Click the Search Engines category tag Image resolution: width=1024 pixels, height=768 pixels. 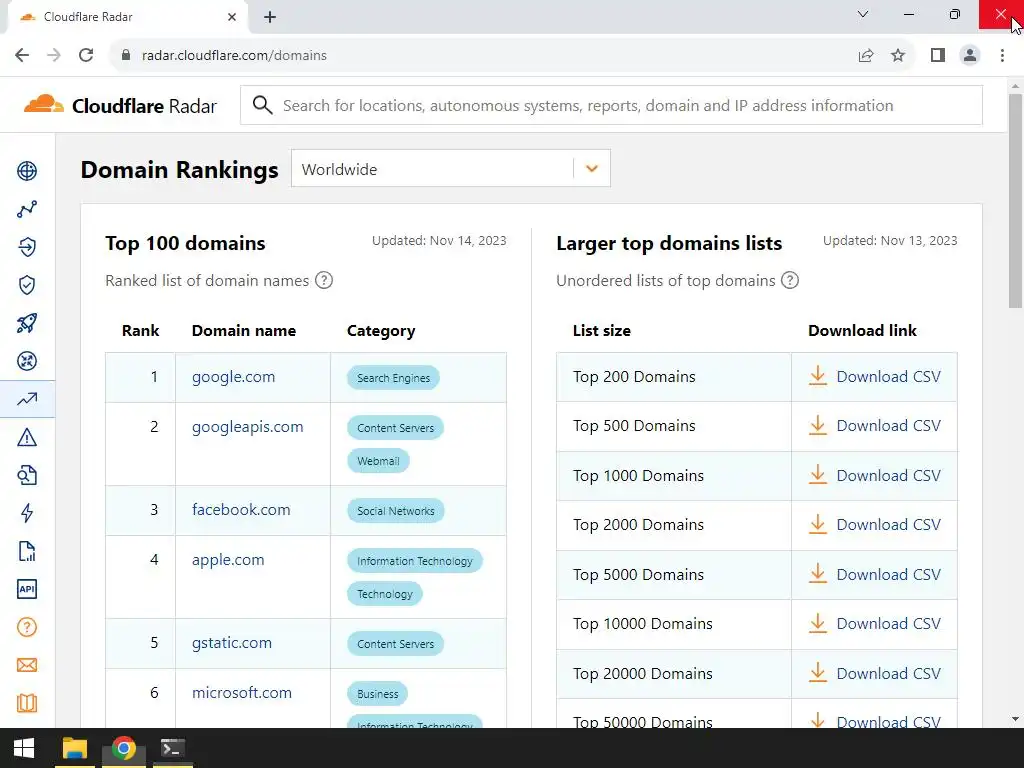coord(393,377)
